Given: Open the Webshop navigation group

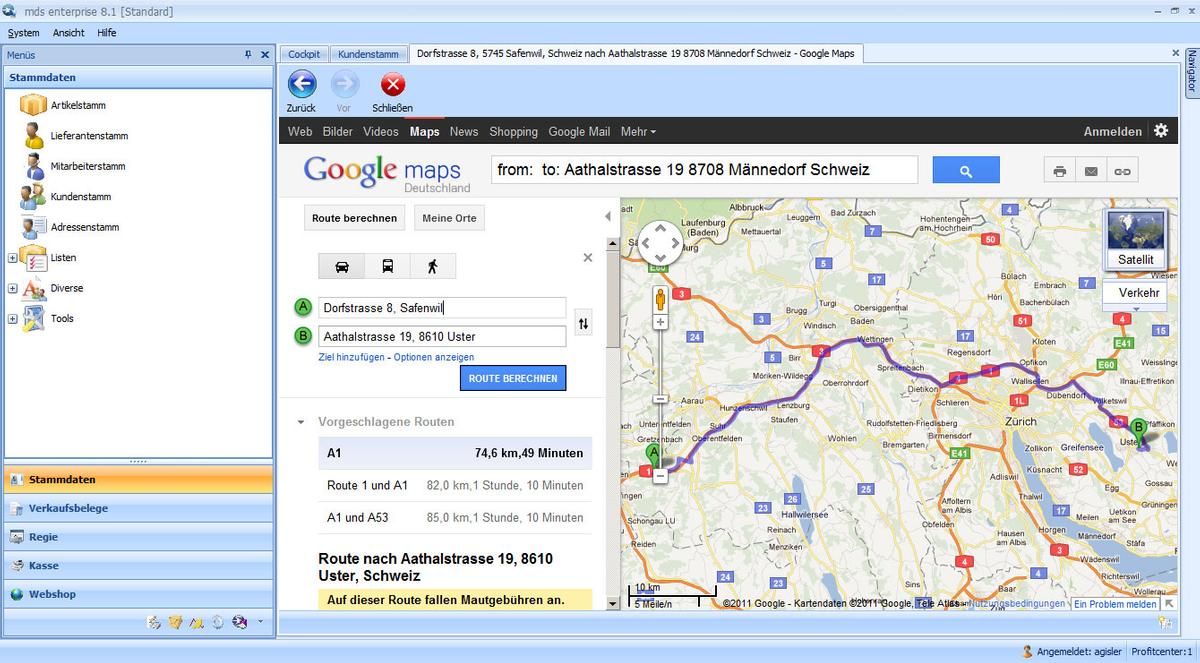Looking at the screenshot, I should 138,594.
